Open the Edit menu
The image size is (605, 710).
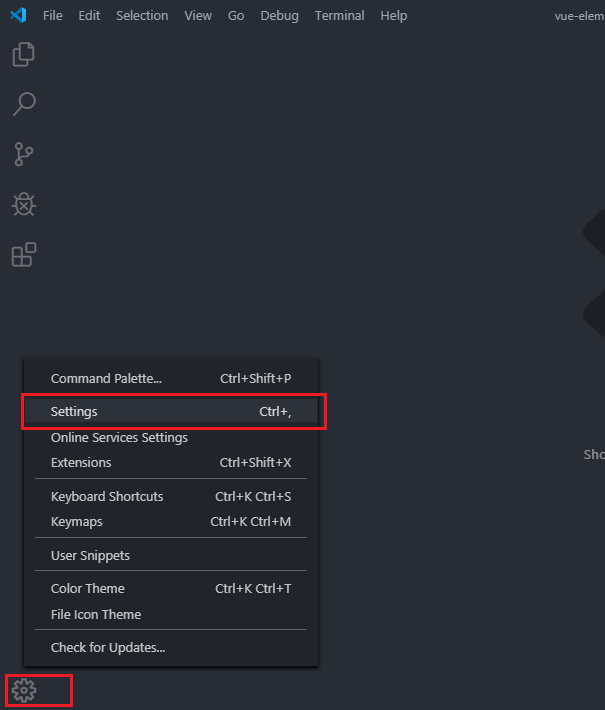point(89,16)
